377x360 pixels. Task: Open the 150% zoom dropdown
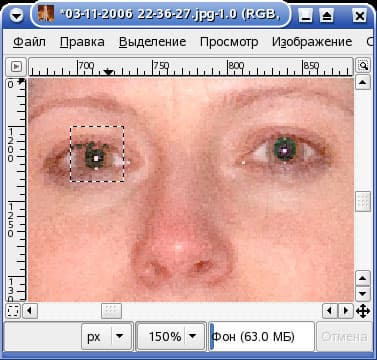pos(171,336)
